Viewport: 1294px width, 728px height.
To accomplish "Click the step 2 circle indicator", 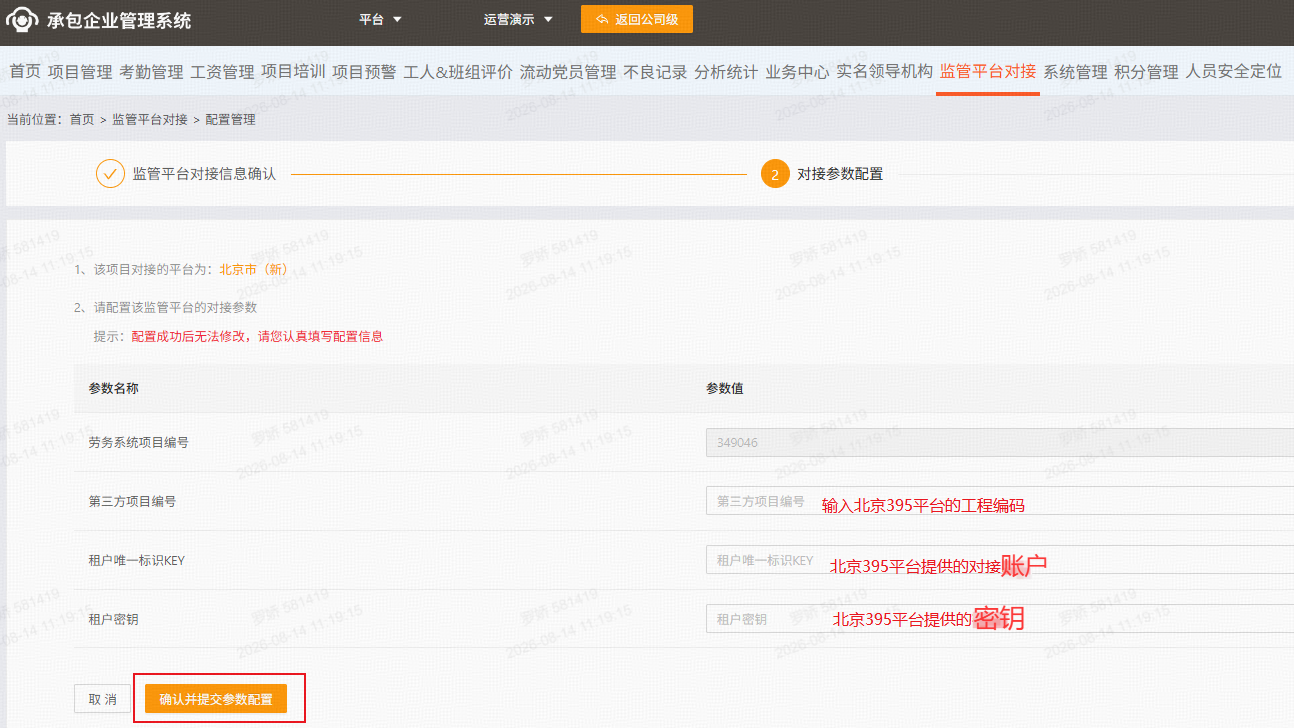I will (775, 174).
